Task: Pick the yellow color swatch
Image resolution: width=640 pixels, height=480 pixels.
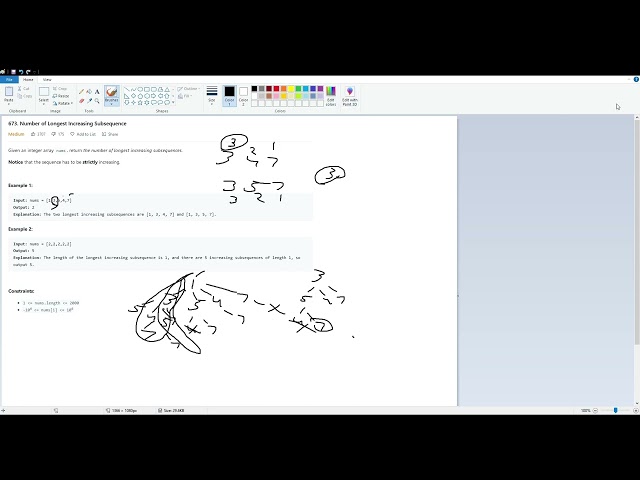Action: click(x=291, y=89)
